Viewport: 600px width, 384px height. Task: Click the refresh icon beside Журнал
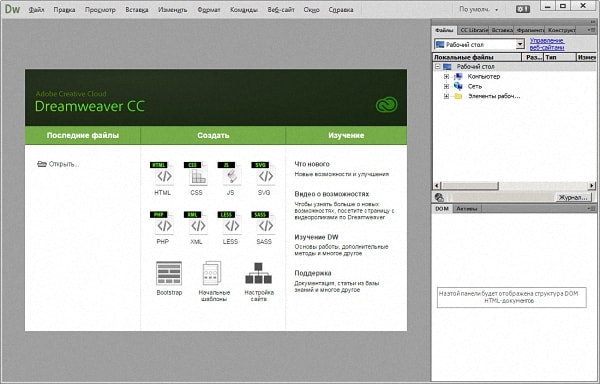(440, 197)
